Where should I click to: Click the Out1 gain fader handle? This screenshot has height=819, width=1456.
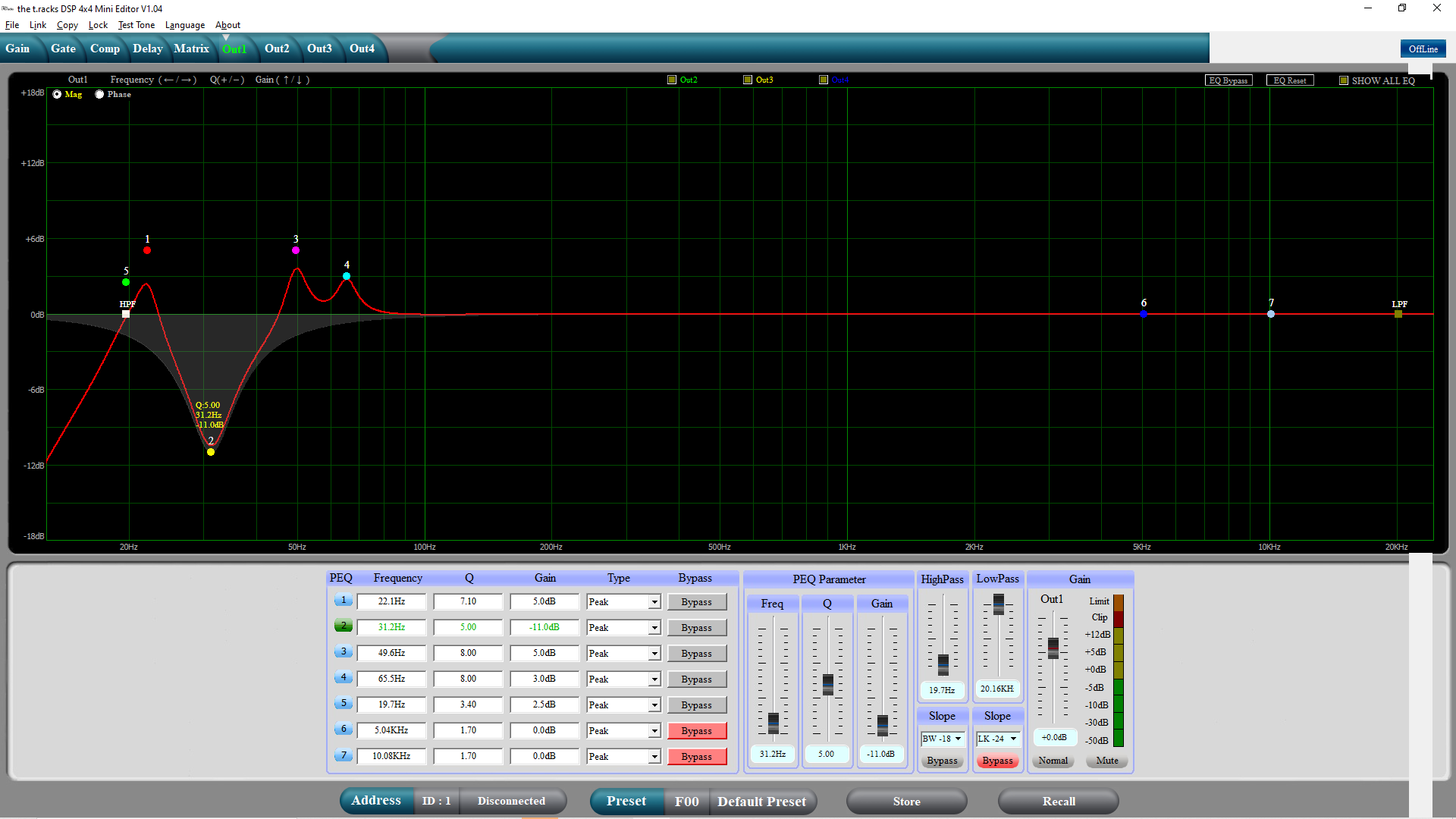coord(1053,648)
